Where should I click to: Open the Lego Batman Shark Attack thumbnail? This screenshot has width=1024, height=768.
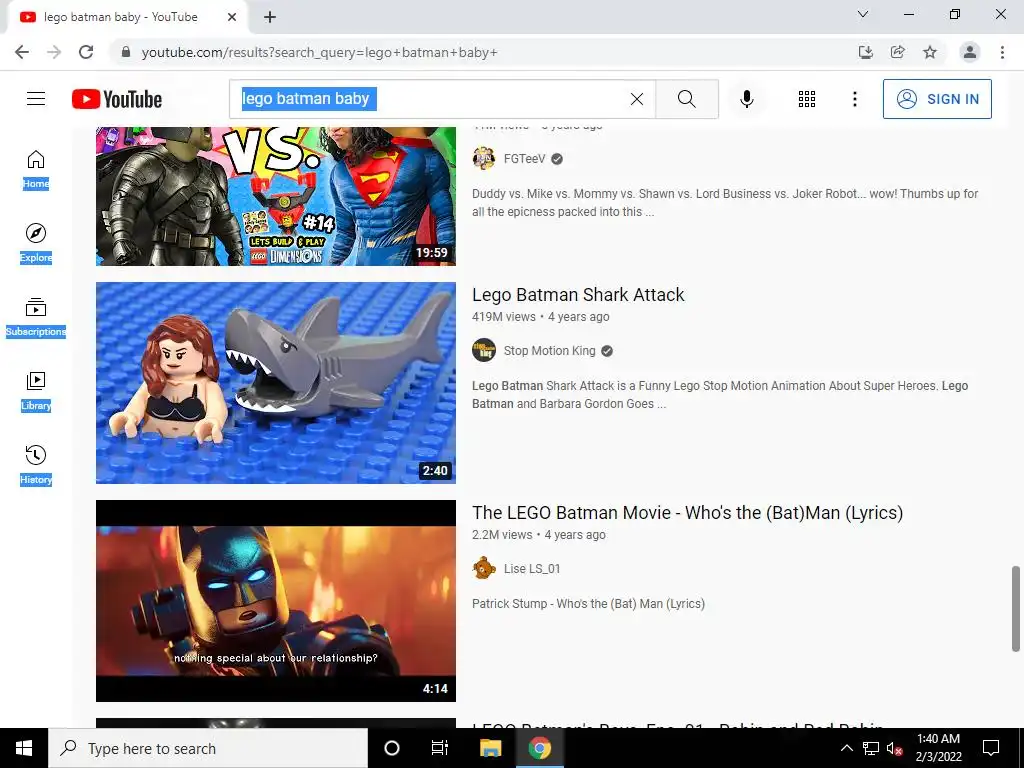(276, 383)
